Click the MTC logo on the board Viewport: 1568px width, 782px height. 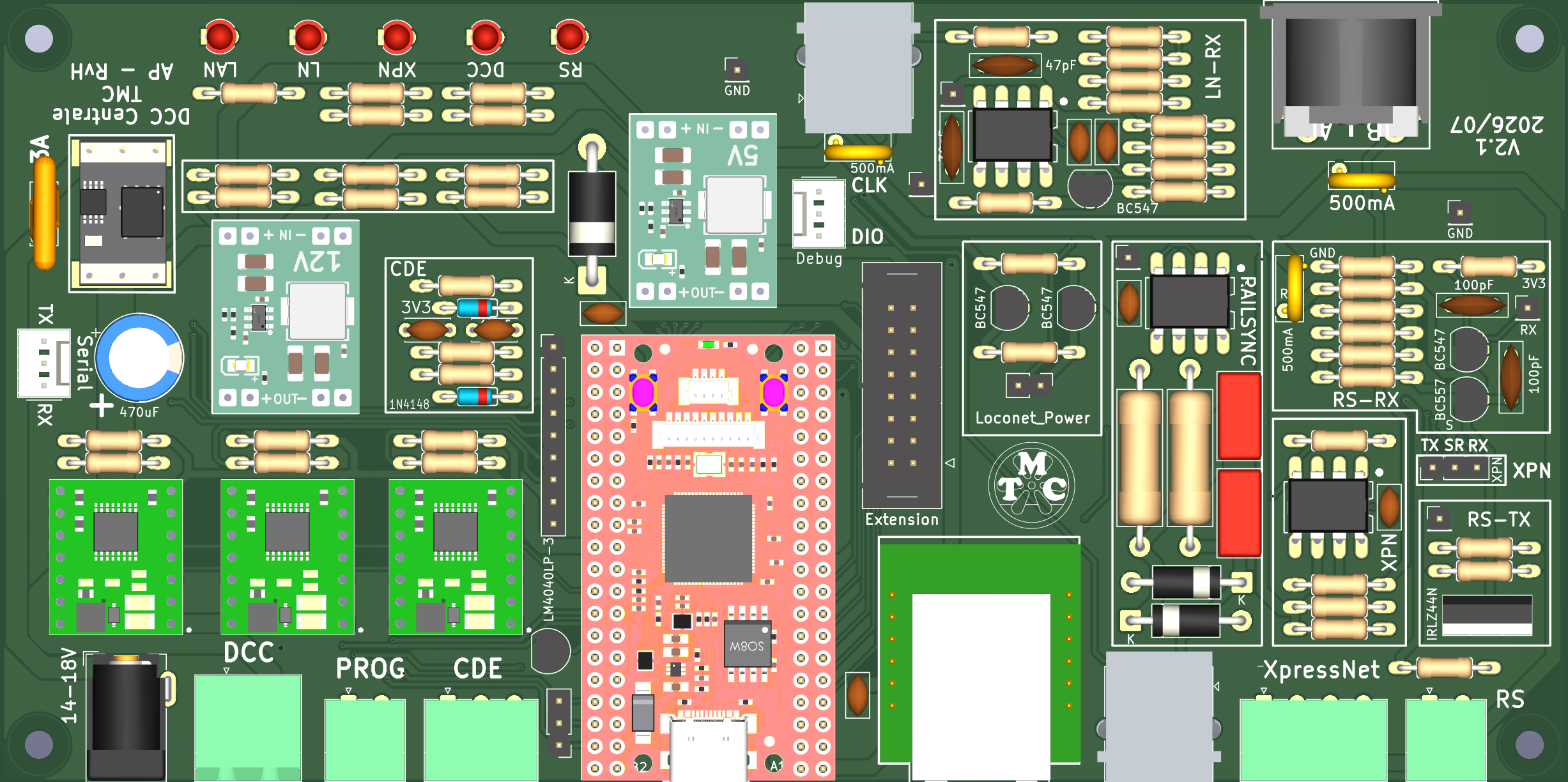pos(1032,486)
